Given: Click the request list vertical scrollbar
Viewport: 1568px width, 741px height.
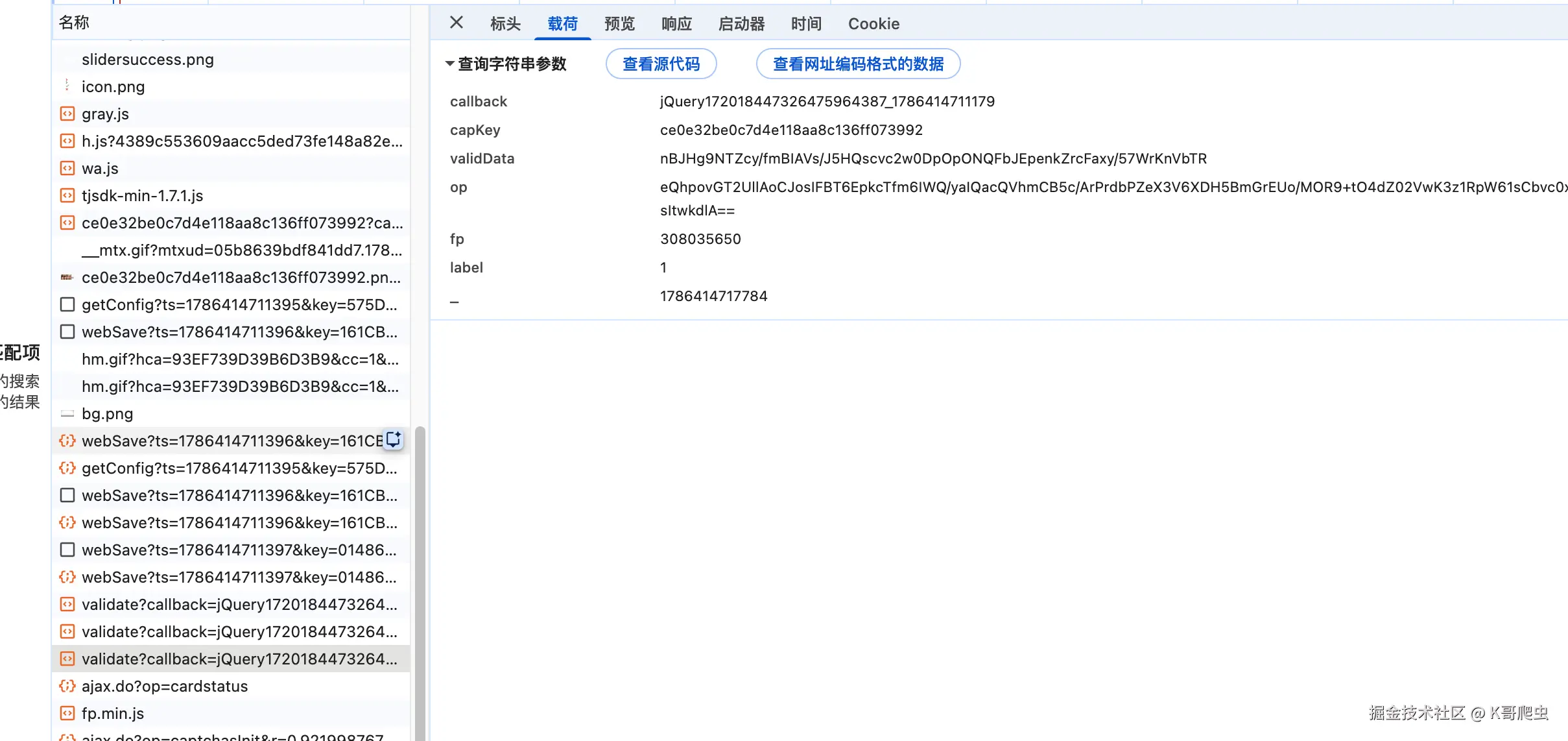Looking at the screenshot, I should pyautogui.click(x=420, y=583).
